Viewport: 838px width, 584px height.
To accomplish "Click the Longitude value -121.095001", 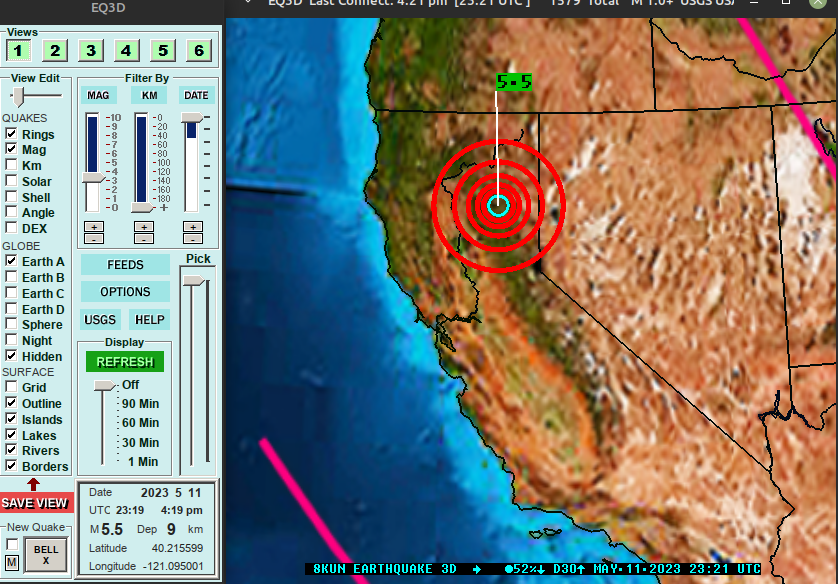I will pyautogui.click(x=173, y=566).
